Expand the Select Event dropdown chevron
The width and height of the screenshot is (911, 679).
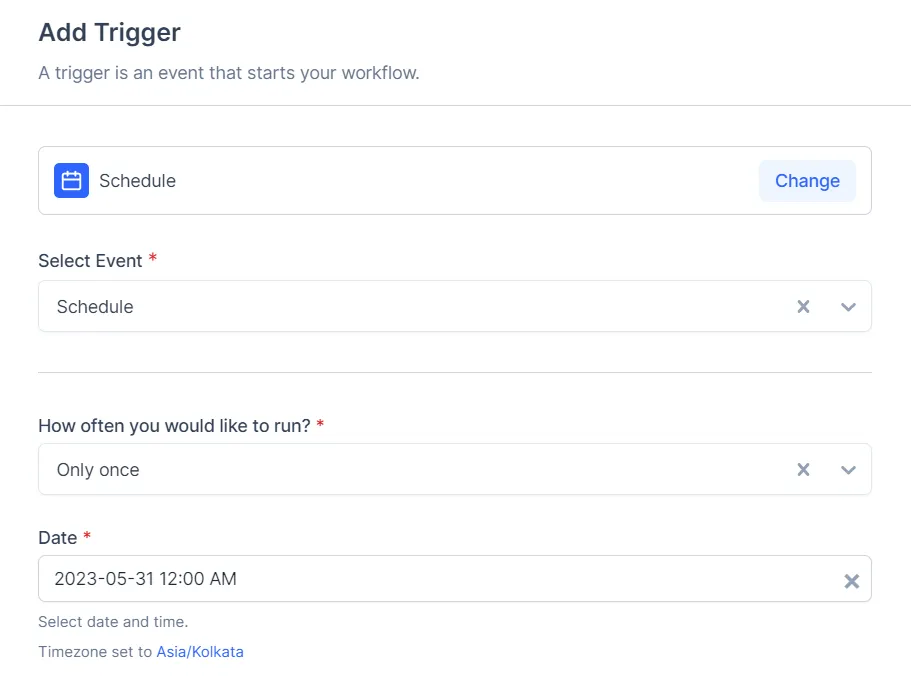pyautogui.click(x=848, y=307)
